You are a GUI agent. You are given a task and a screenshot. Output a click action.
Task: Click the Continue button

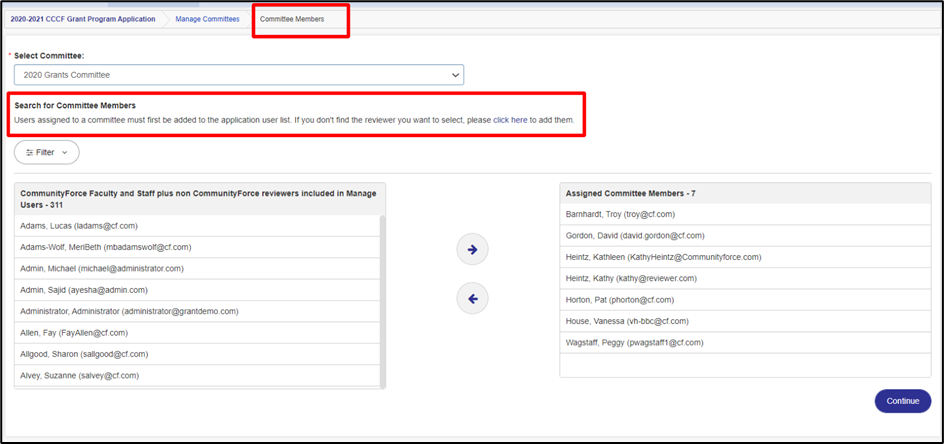[902, 401]
